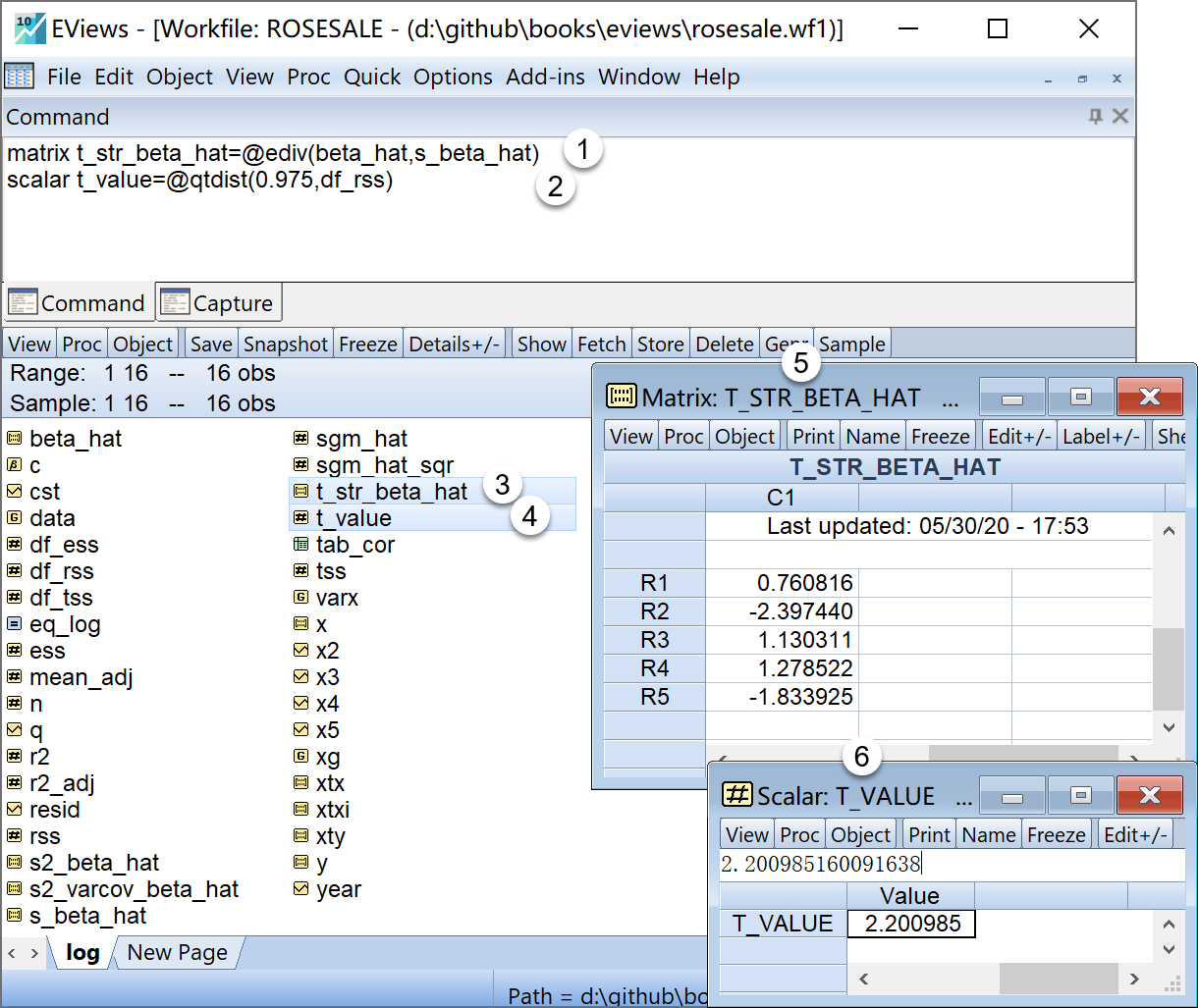1198x1008 pixels.
Task: Click the c coefficient vector icon
Action: click(x=15, y=465)
